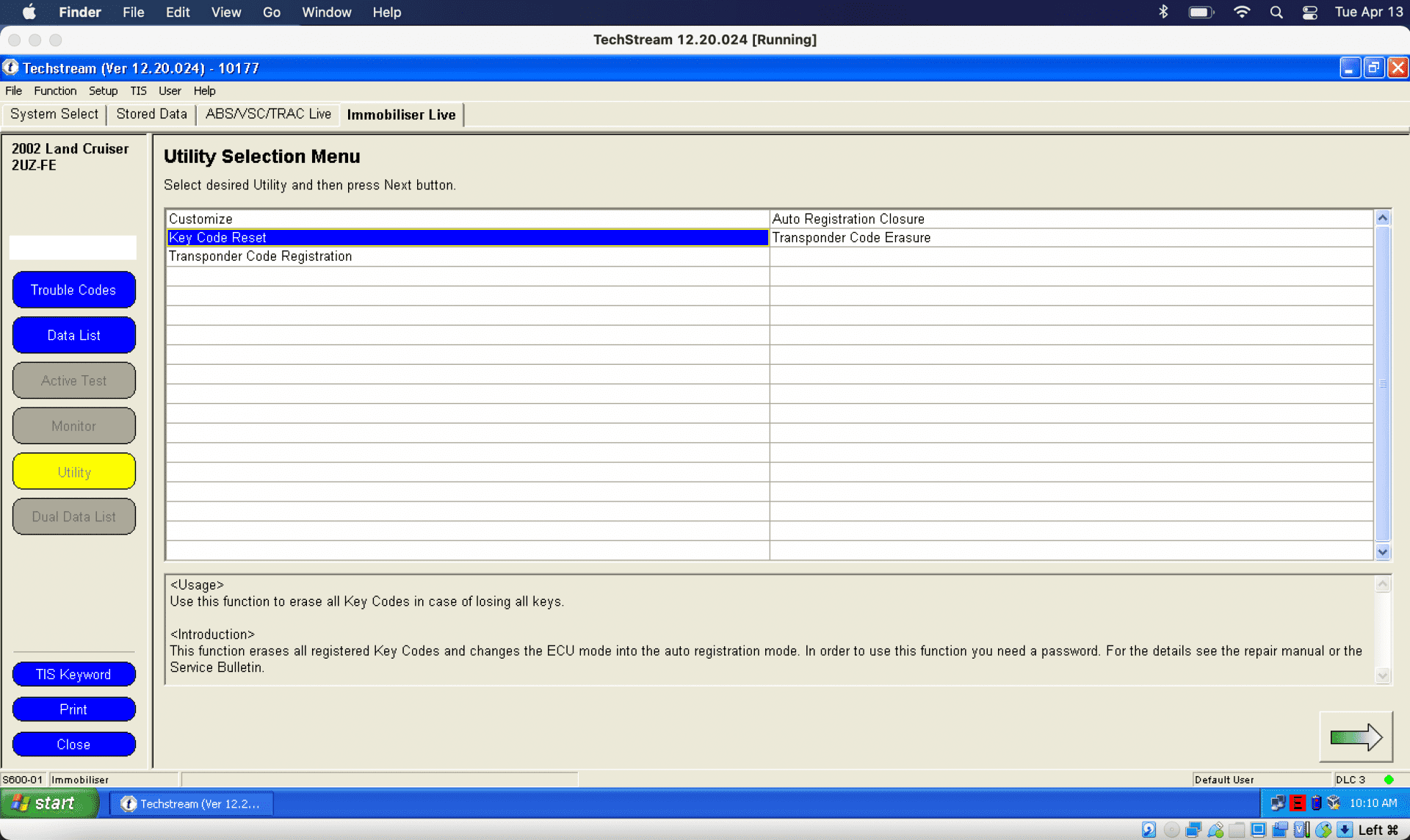
Task: Click the Active Test button
Action: tap(73, 380)
